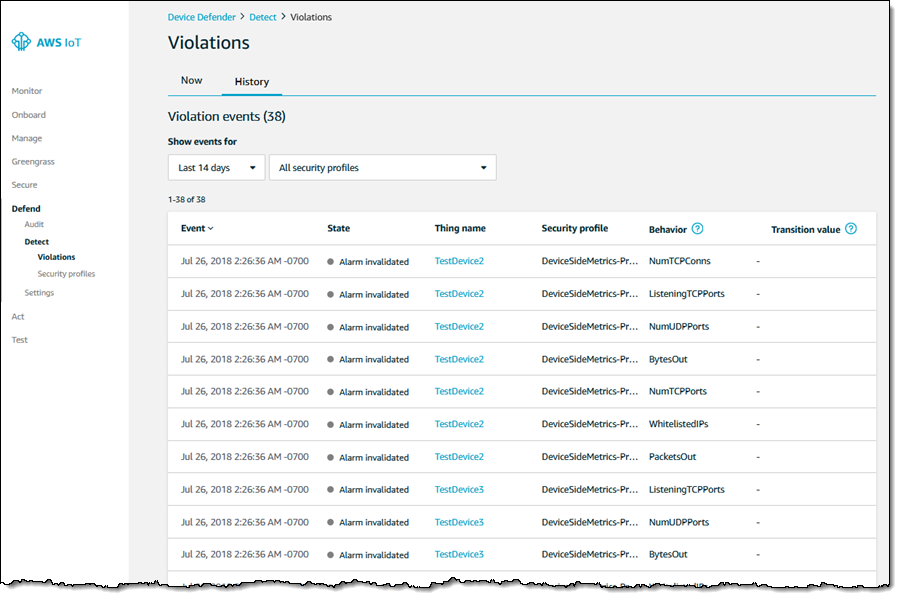Image resolution: width=900 pixels, height=598 pixels.
Task: Click the Behavior column help icon
Action: (697, 229)
